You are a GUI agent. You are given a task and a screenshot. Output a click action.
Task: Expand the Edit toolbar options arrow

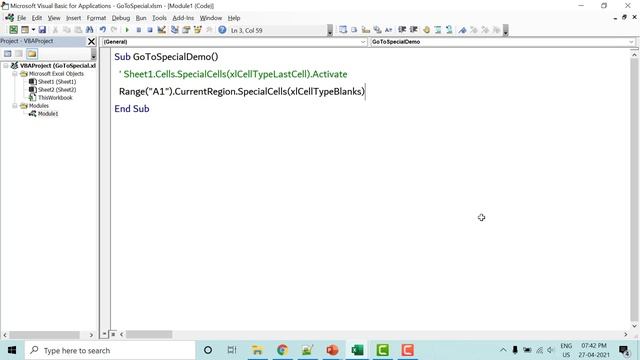[505, 30]
